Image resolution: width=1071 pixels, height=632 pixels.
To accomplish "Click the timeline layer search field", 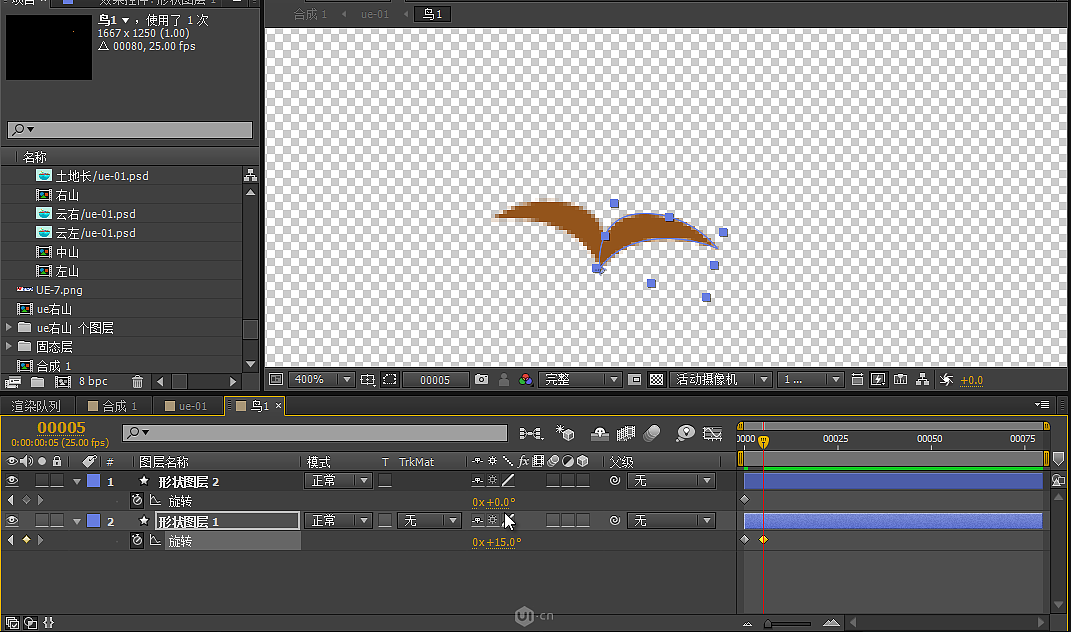I will click(315, 432).
